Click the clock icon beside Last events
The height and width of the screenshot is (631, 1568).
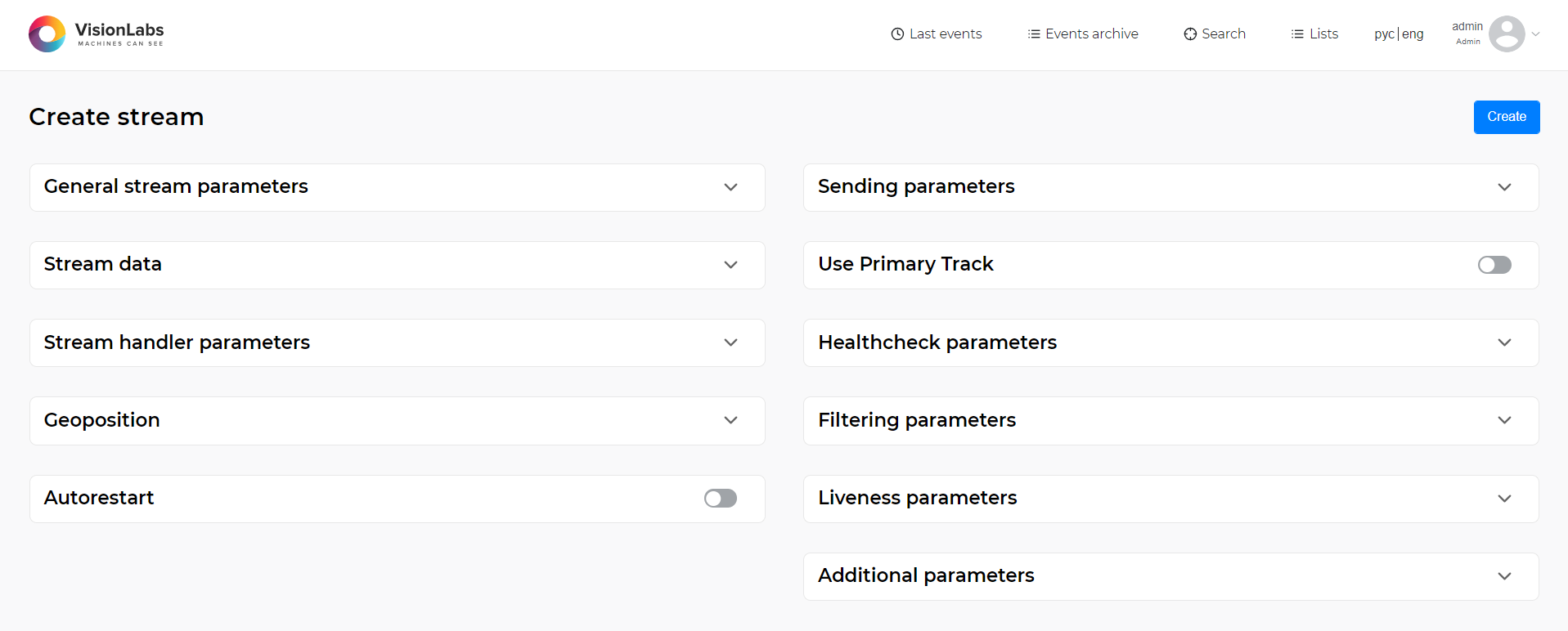(897, 34)
